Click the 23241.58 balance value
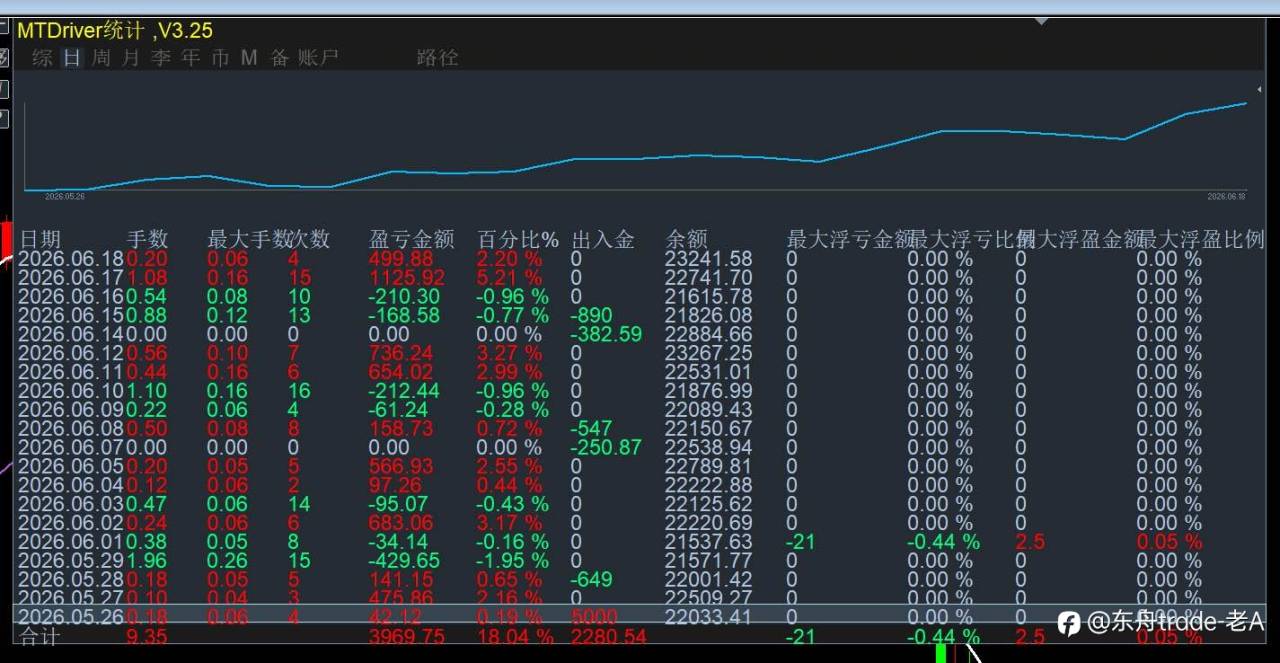1280x663 pixels. tap(708, 258)
